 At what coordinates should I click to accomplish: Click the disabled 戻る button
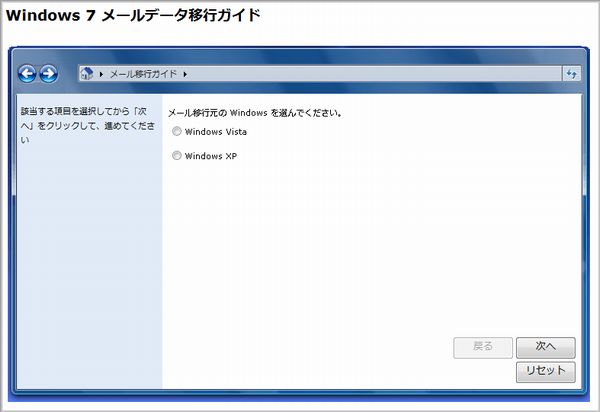(x=483, y=347)
